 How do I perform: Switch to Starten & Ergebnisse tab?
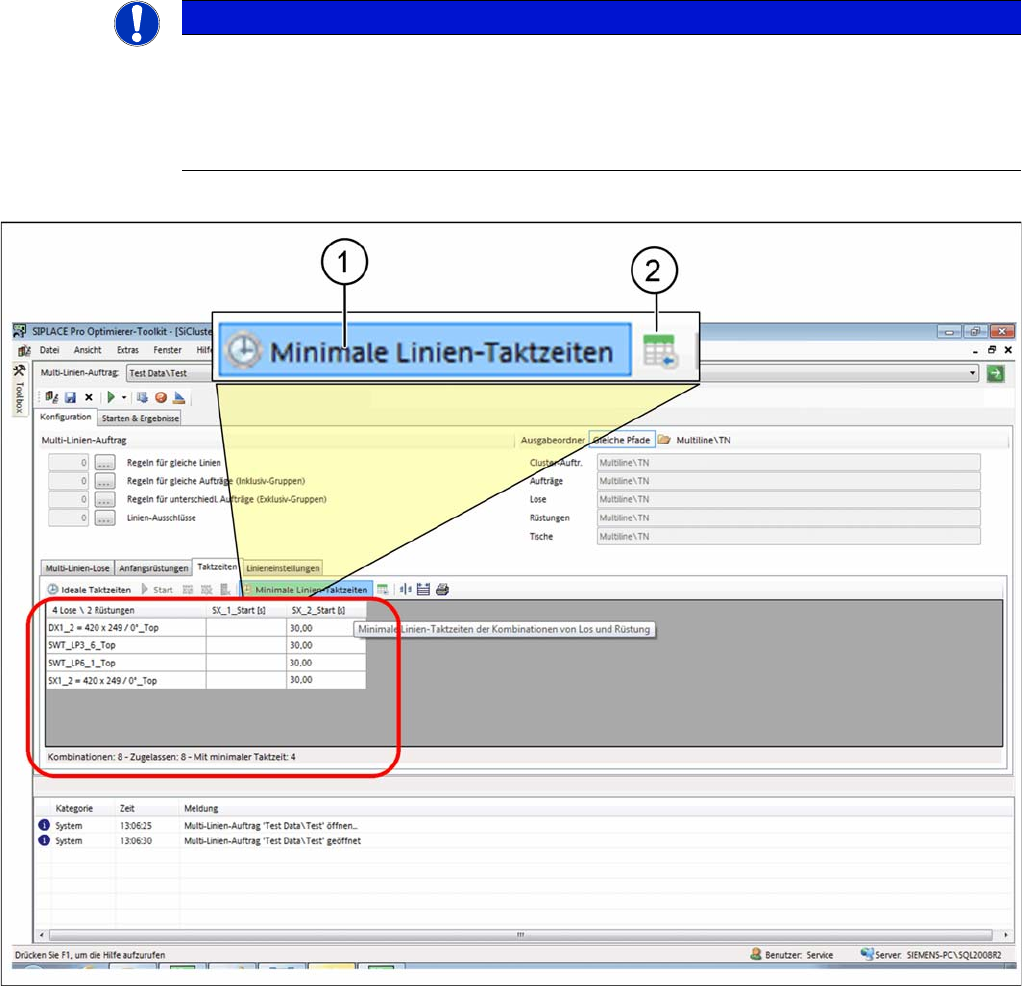(x=140, y=418)
